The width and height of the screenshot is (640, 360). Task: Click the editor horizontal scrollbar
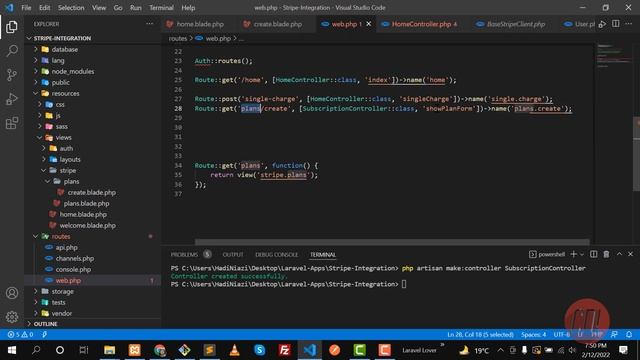pyautogui.click(x=392, y=242)
